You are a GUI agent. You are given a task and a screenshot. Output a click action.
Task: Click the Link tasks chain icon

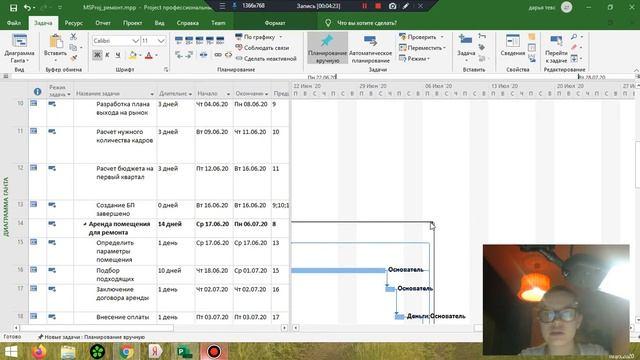[218, 55]
